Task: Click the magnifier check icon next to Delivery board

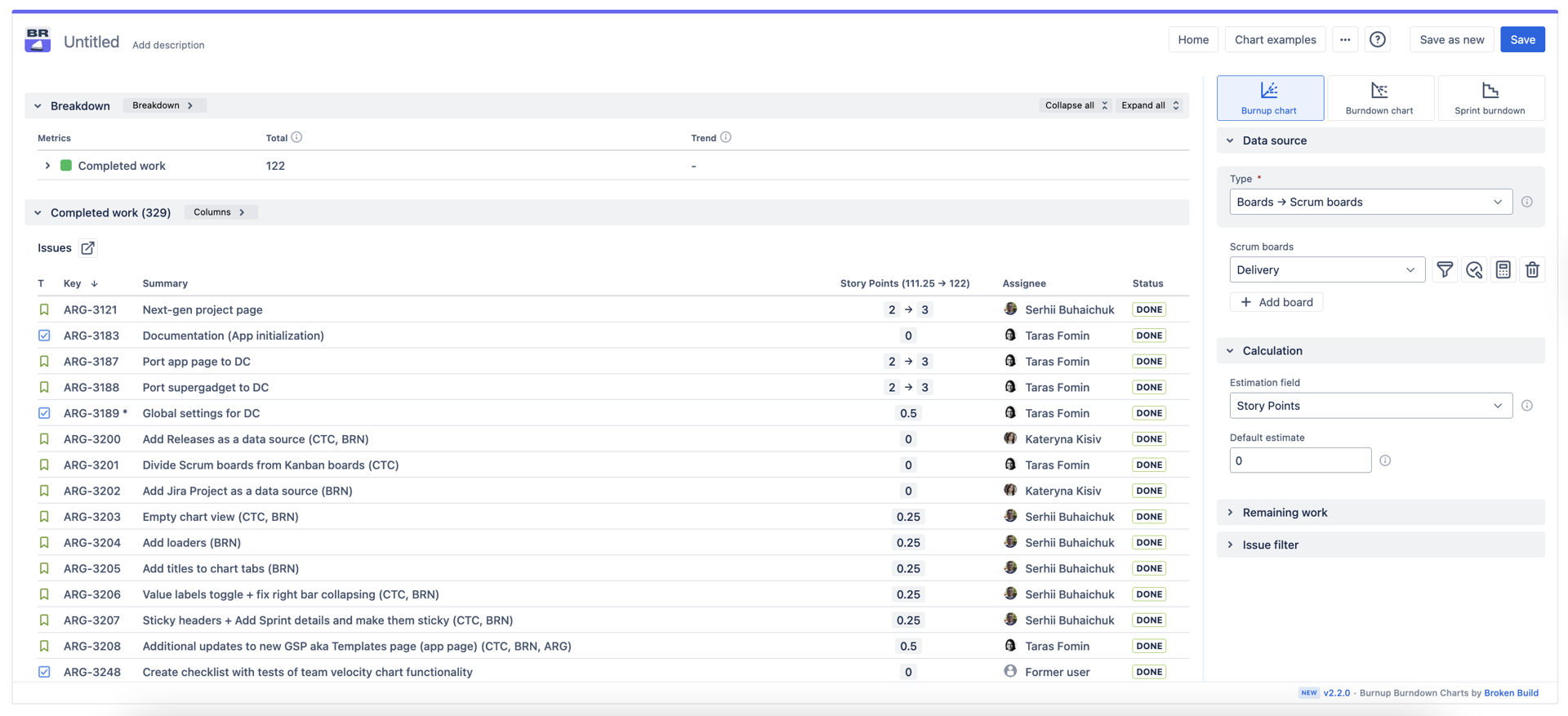Action: (1474, 269)
